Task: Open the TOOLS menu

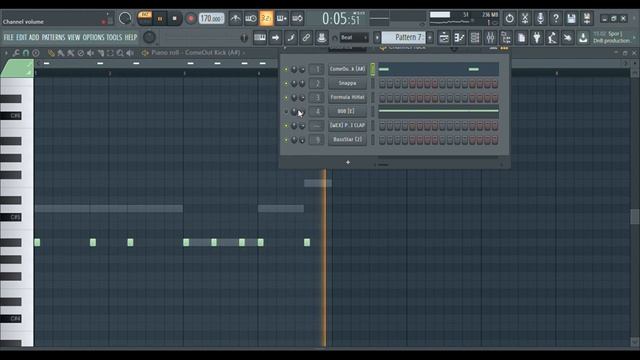Action: click(114, 38)
